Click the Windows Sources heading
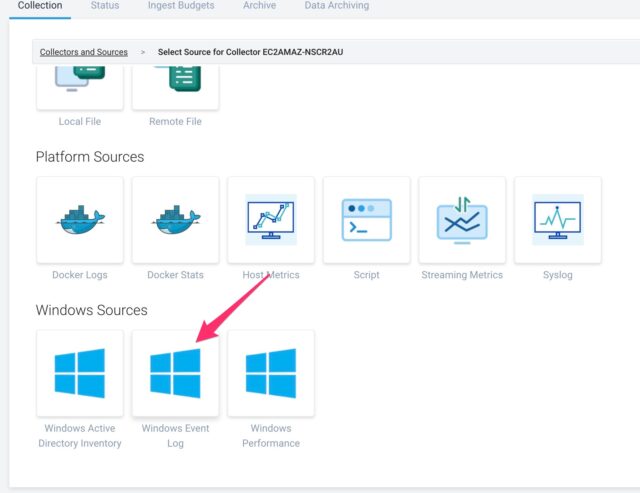Viewport: 640px width, 493px height. 91,310
